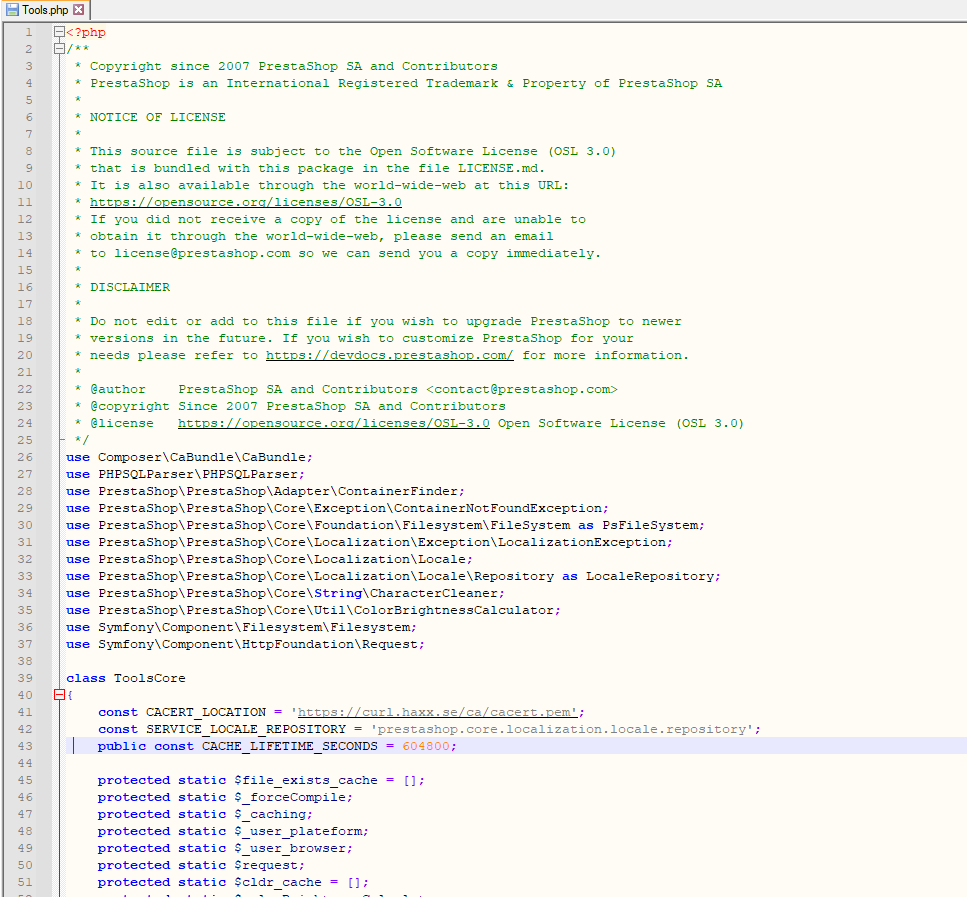Click the save icon on Tools.php tab
This screenshot has width=967, height=897.
click(12, 10)
